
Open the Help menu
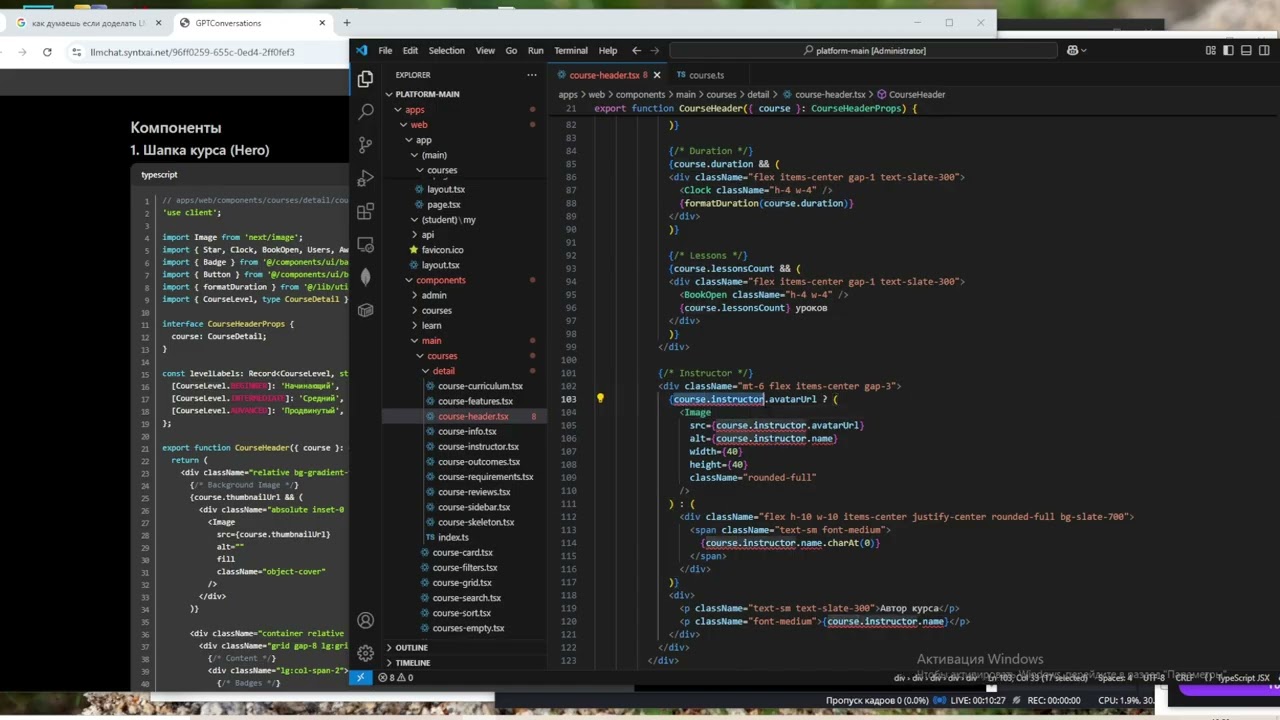607,50
